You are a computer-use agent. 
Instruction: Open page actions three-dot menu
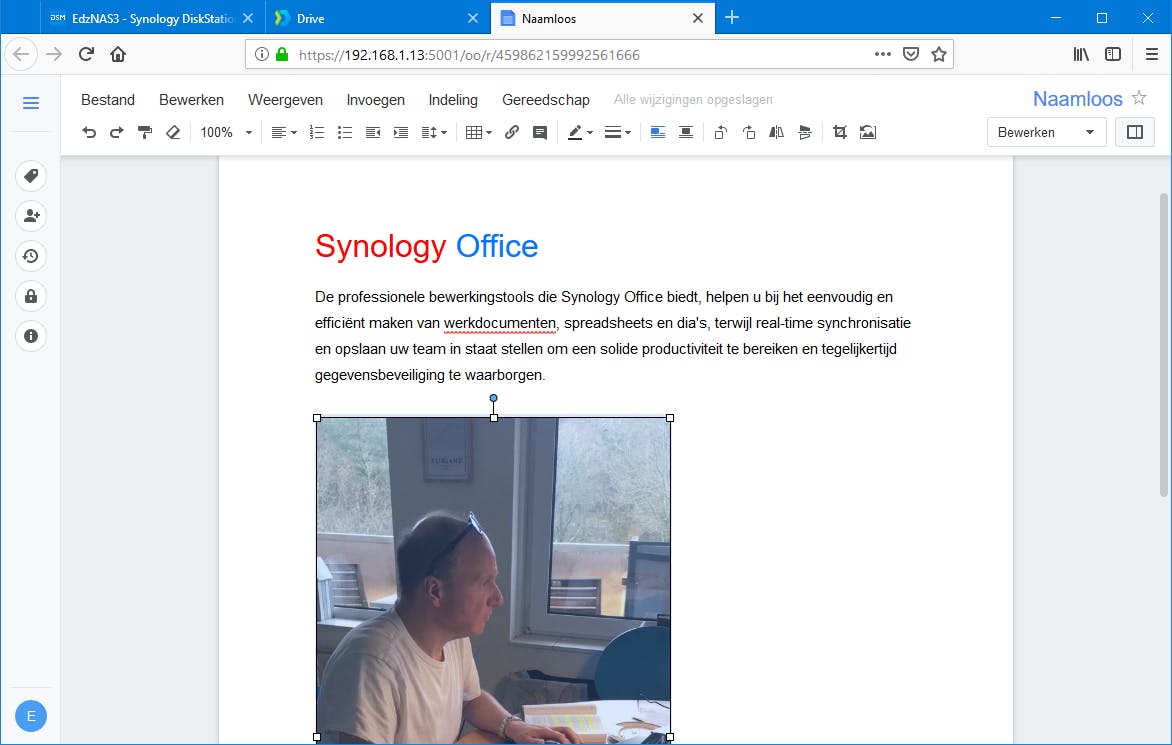(x=883, y=54)
